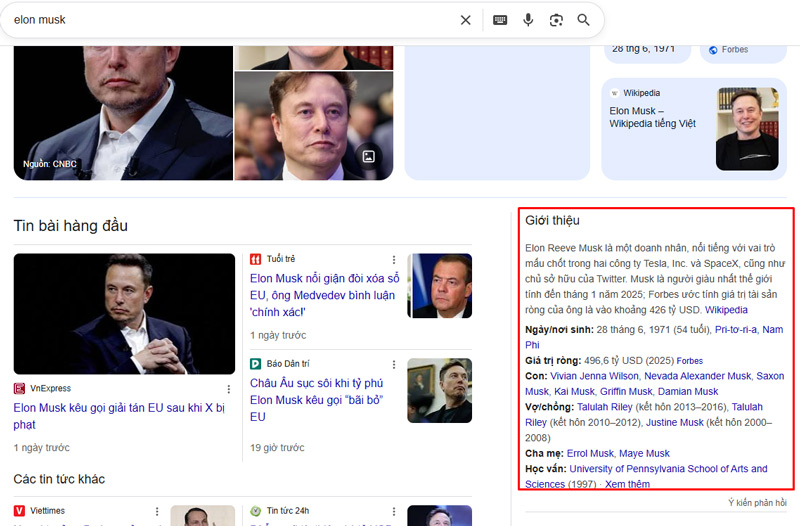Open the thumbnail beside the Báo Dân trí article

tap(440, 390)
